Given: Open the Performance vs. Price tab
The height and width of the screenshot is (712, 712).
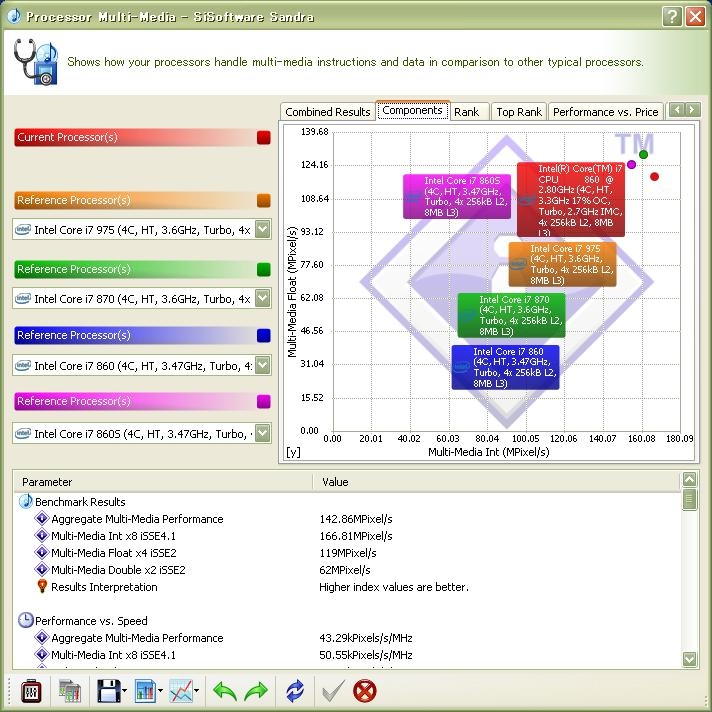Looking at the screenshot, I should point(606,112).
